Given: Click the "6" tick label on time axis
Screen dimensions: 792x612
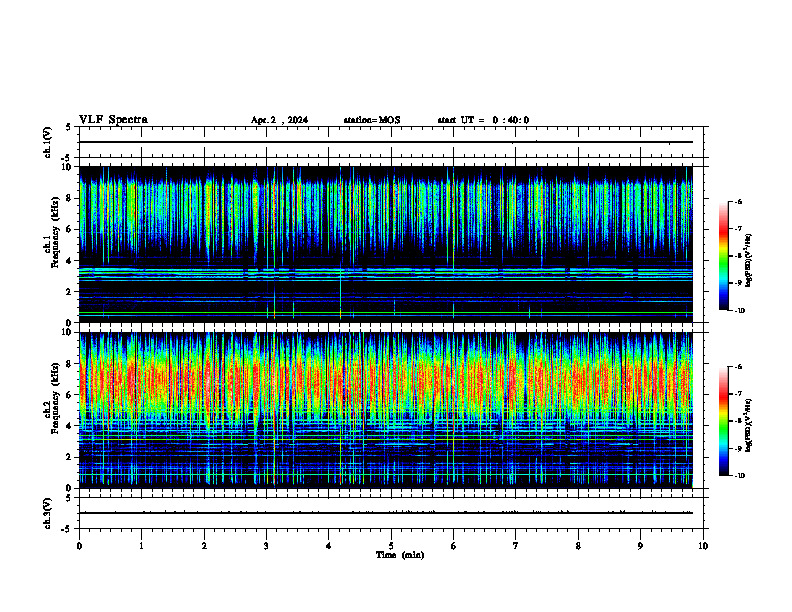Looking at the screenshot, I should (454, 546).
